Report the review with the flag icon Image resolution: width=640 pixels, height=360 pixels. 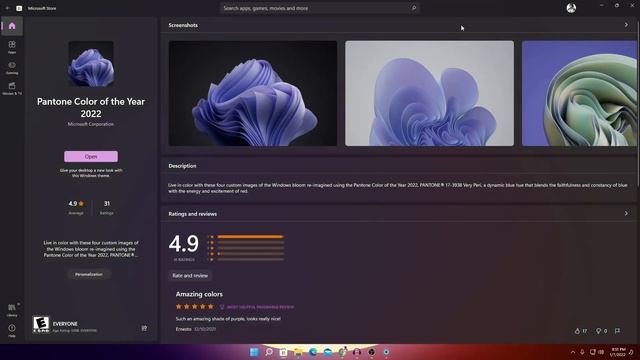click(x=618, y=331)
